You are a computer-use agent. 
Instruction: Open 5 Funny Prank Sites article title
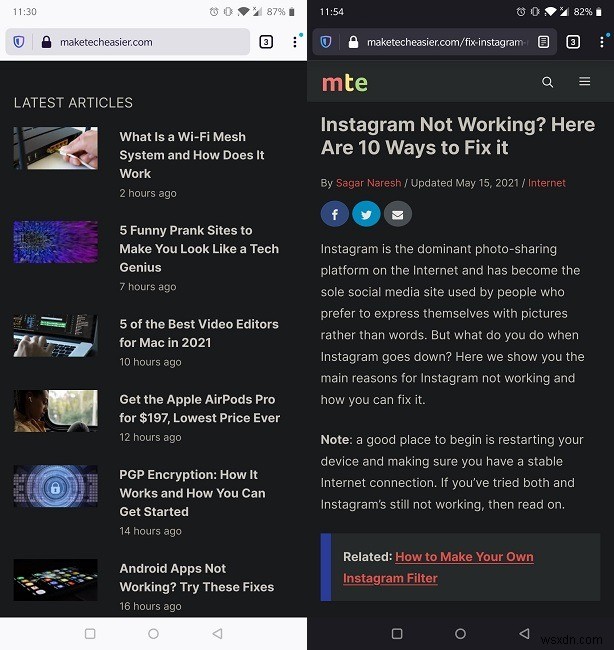[199, 249]
